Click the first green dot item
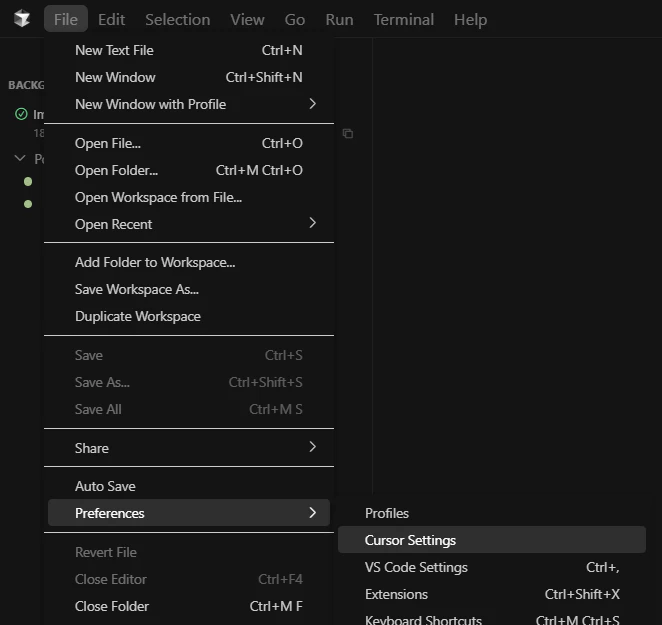662x625 pixels. point(28,182)
